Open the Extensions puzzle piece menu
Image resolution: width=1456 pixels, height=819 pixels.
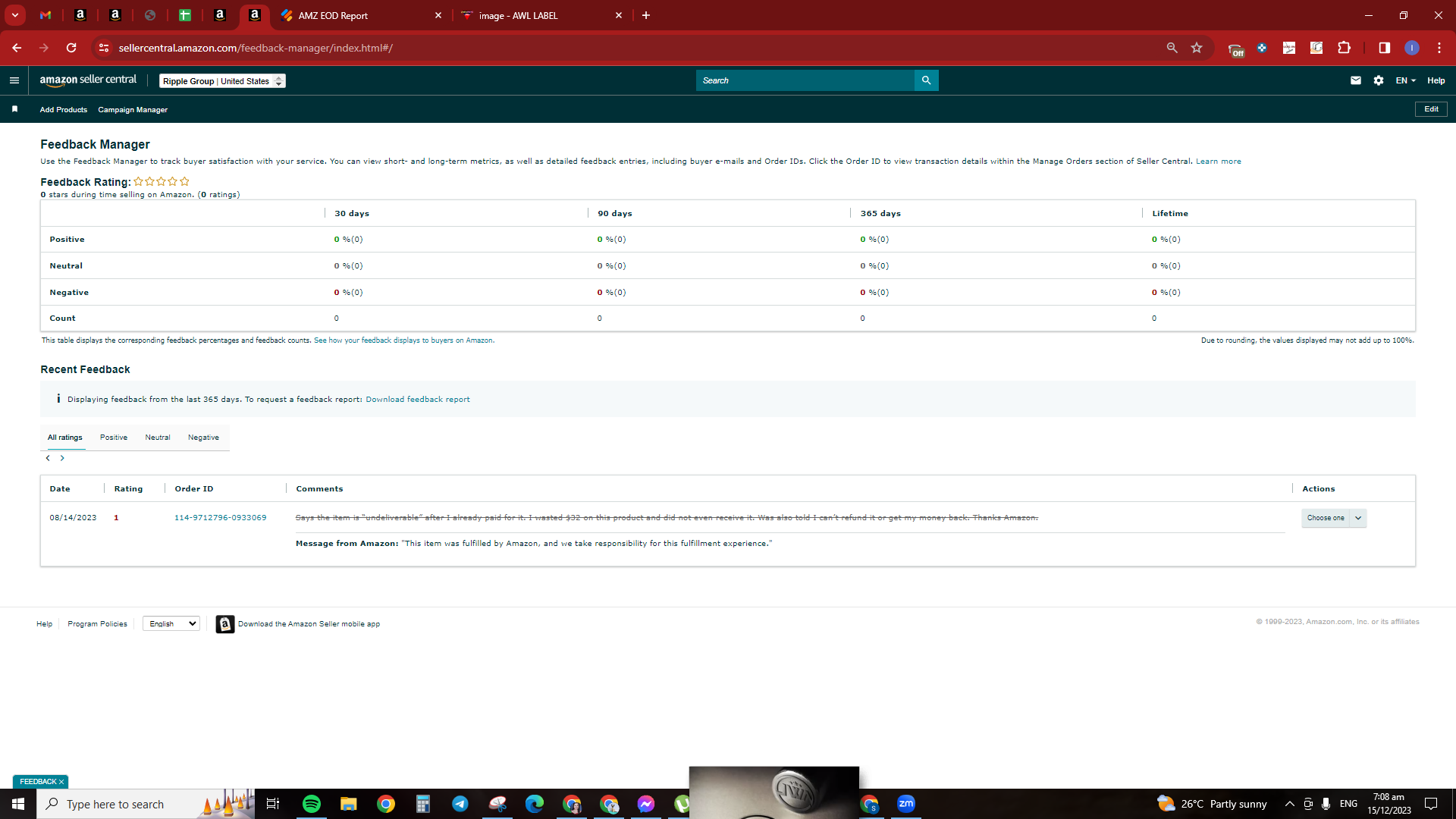click(1344, 48)
